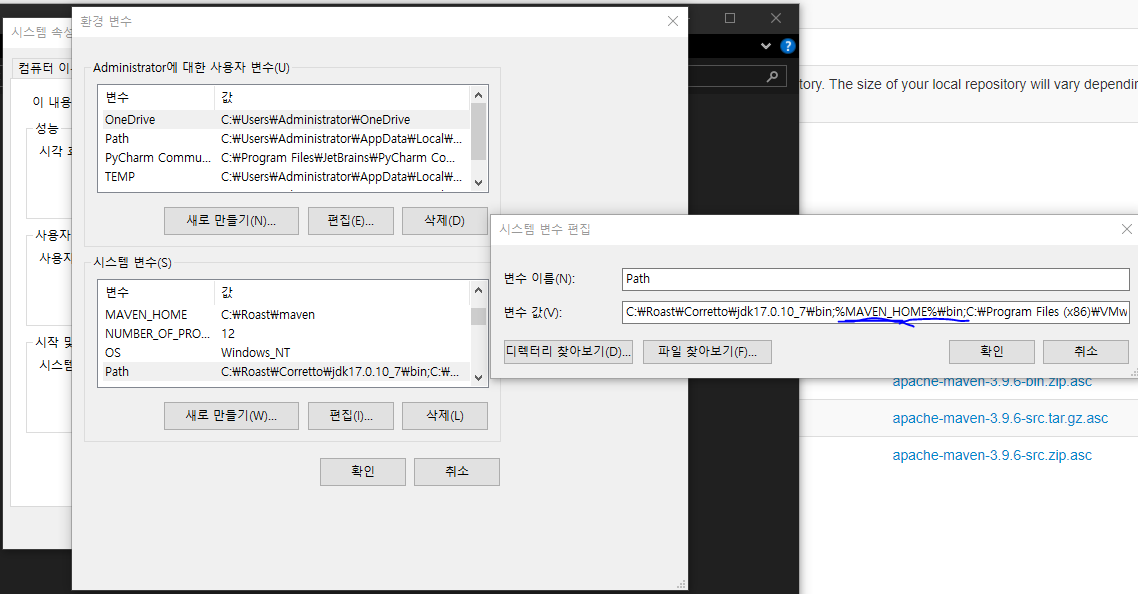Image resolution: width=1138 pixels, height=594 pixels.
Task: Close the dark background window
Action: [x=776, y=18]
